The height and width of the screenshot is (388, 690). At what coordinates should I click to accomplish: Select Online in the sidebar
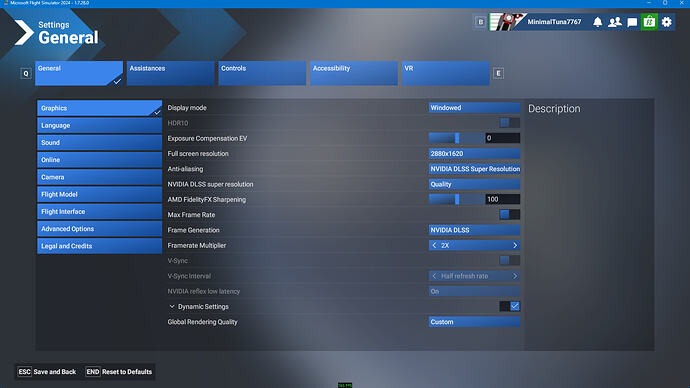[x=99, y=160]
